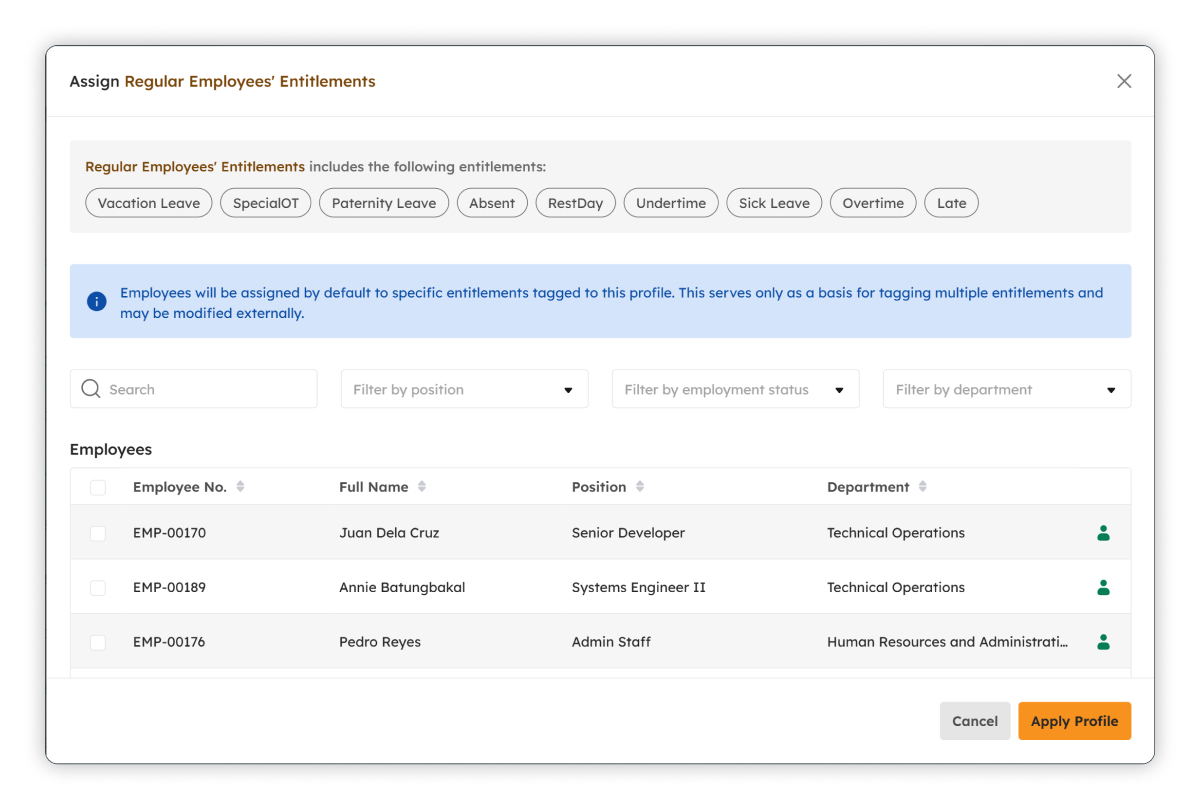Click the employee number EMP-00176
Screen dimensions: 1200x810
pyautogui.click(x=169, y=642)
